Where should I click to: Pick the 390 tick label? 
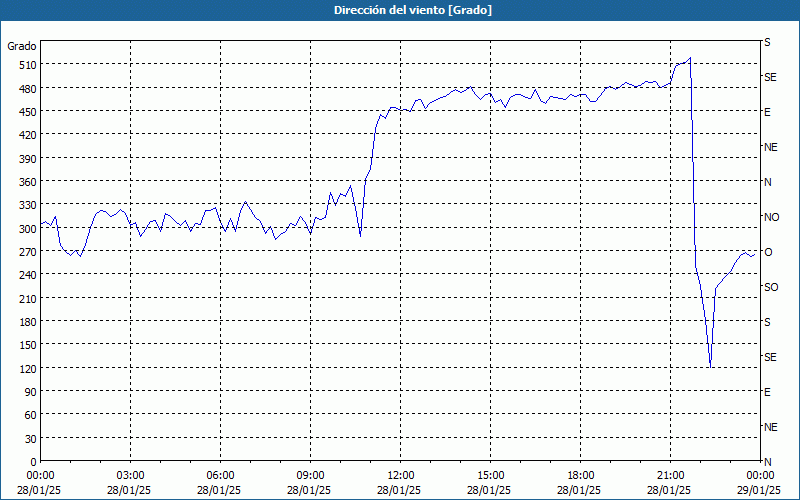pyautogui.click(x=28, y=159)
